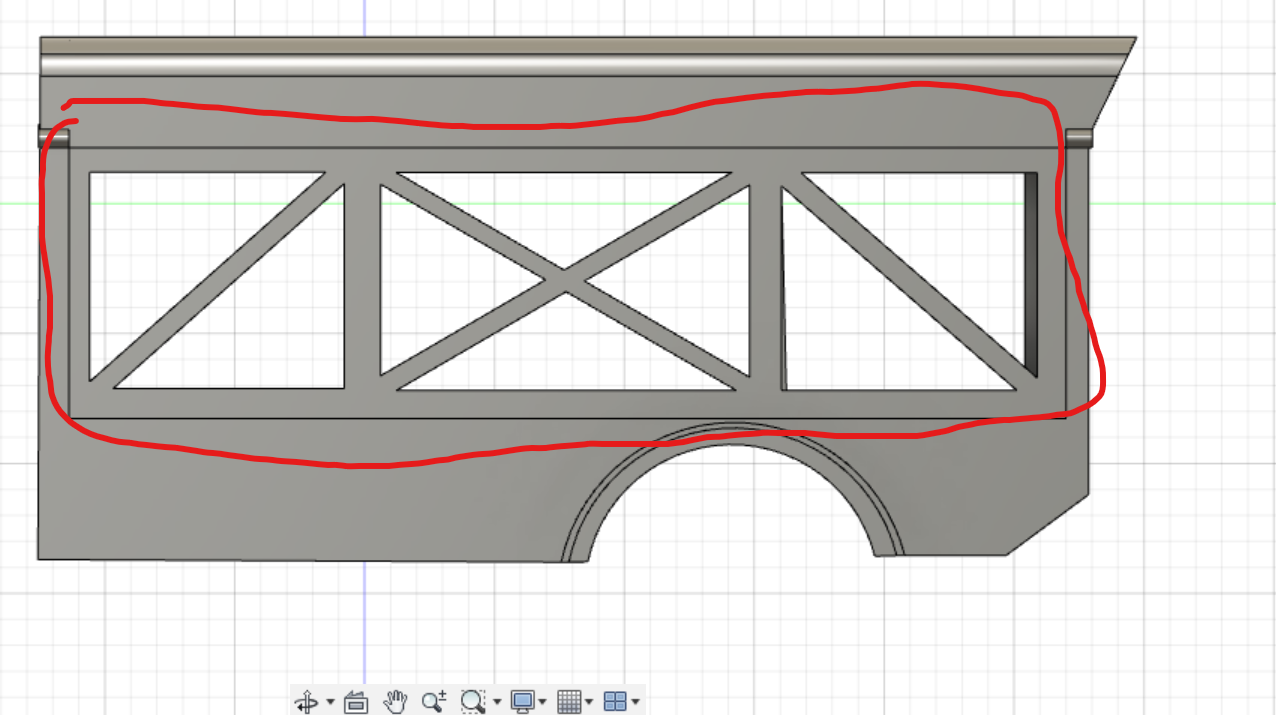Expand the Viewports dropdown arrow
This screenshot has width=1276, height=715.
coord(635,701)
